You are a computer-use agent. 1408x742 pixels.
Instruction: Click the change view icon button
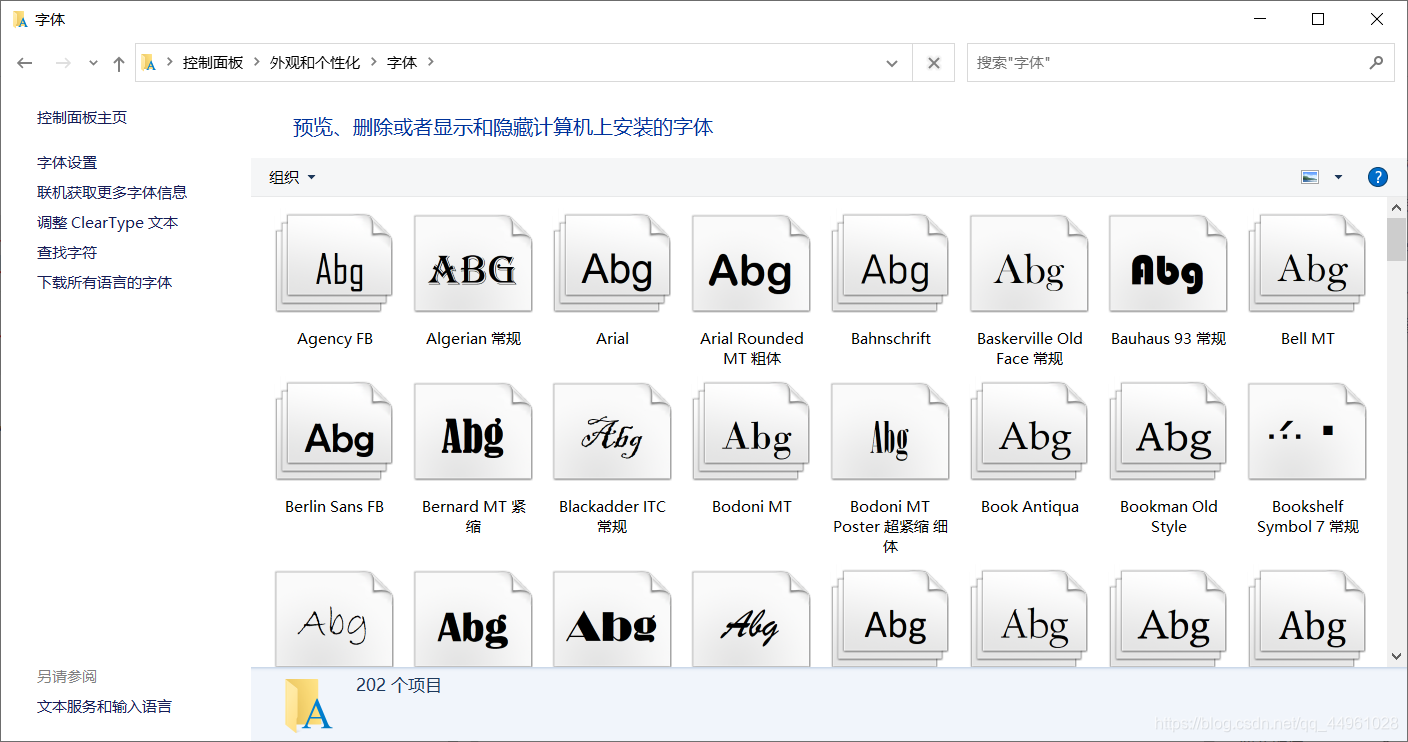1310,177
